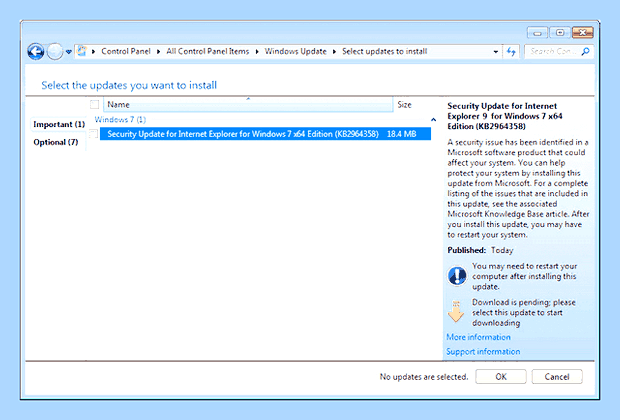Collapse the Windows 7 (1) group
The width and height of the screenshot is (620, 420).
433,119
